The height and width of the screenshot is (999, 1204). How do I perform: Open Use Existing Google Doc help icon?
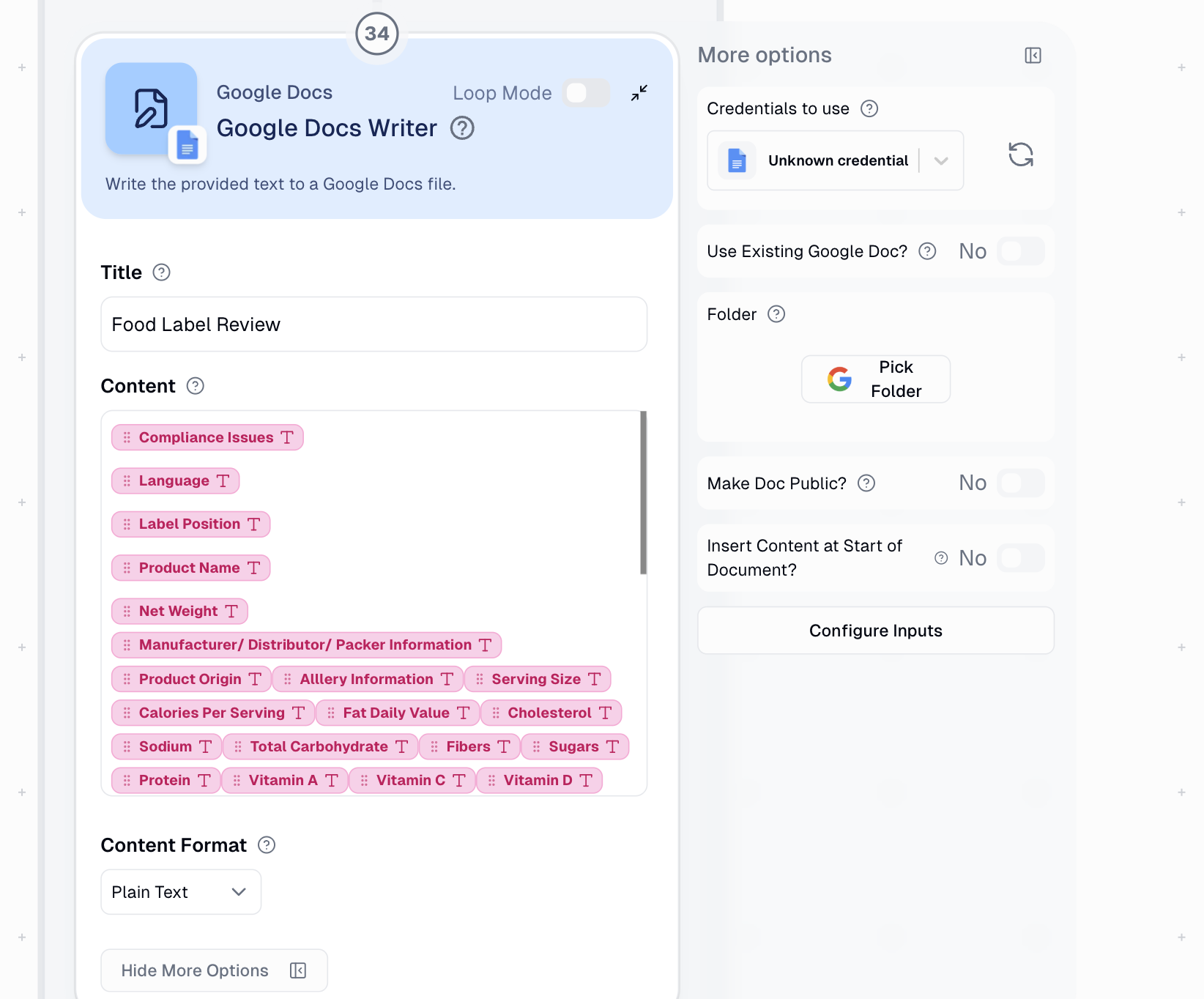pos(927,251)
